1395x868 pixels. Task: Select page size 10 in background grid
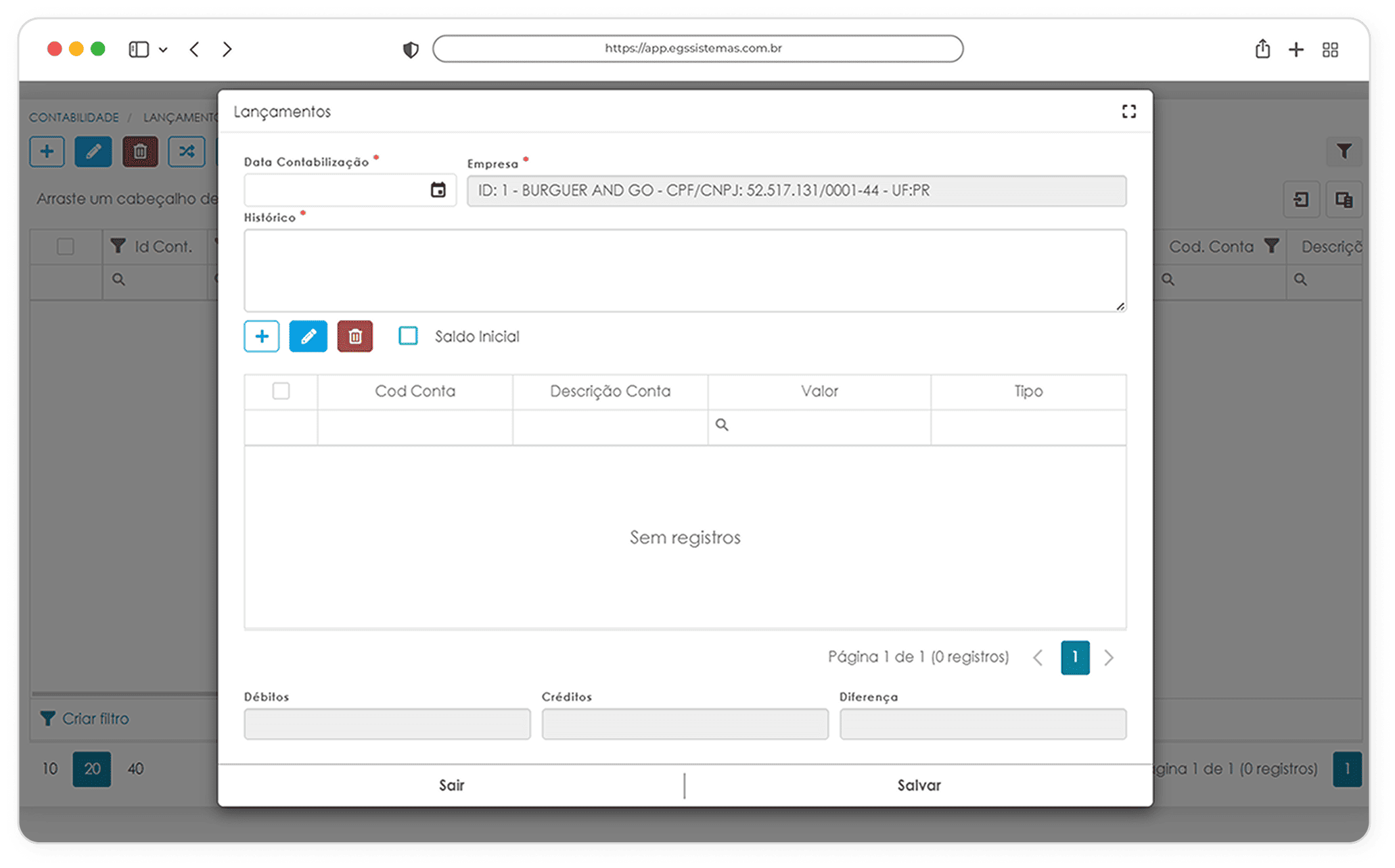pos(50,769)
